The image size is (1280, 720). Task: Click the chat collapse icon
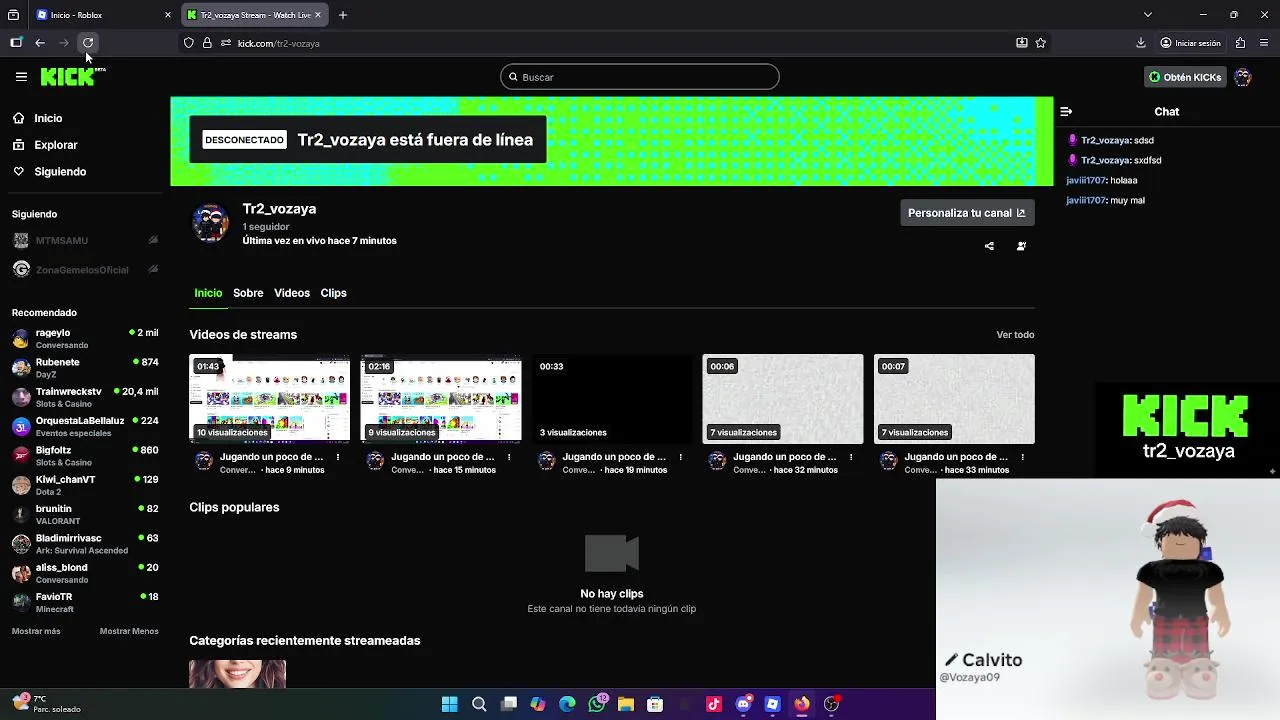(1066, 112)
